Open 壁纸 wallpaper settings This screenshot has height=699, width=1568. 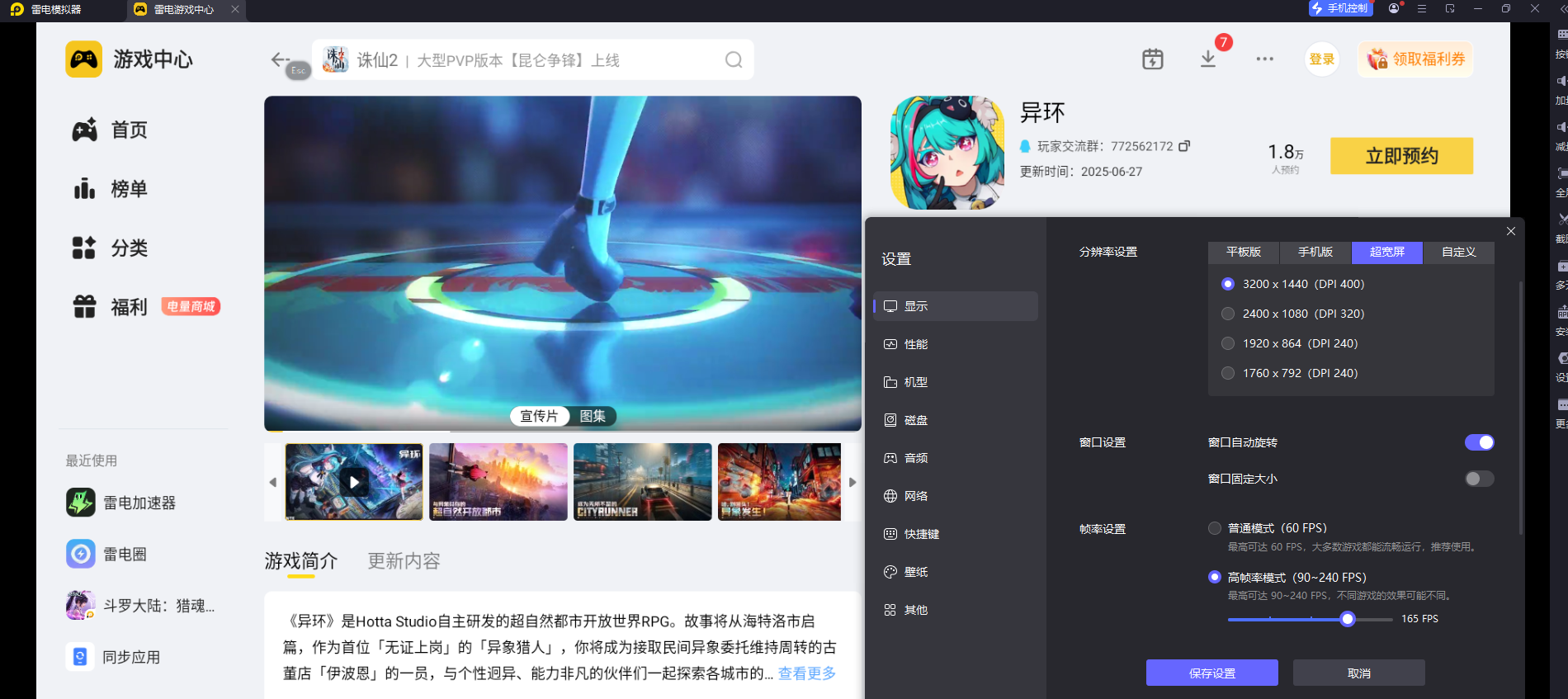tap(956, 572)
